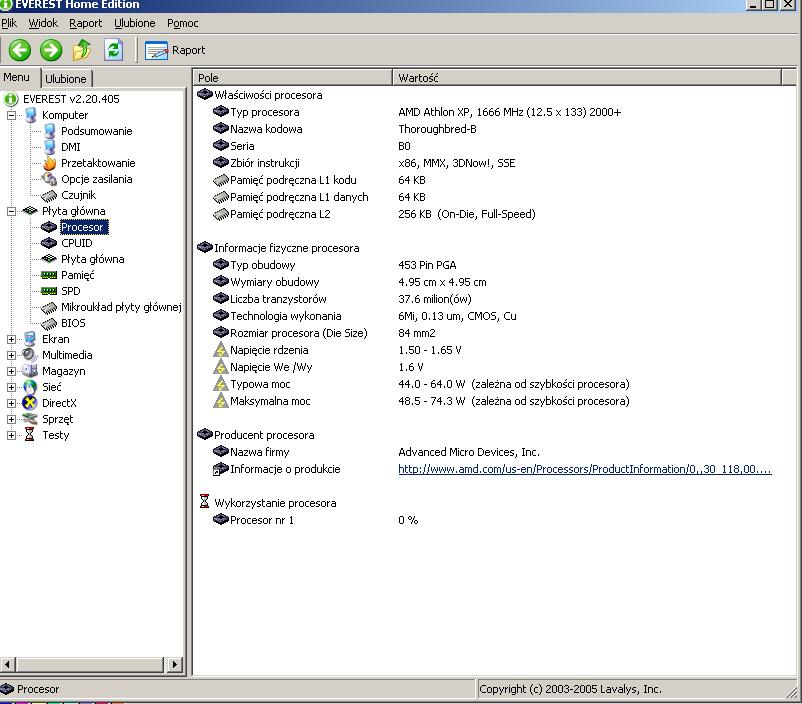This screenshot has width=802, height=704.
Task: Click the Up one level folder icon
Action: [82, 50]
